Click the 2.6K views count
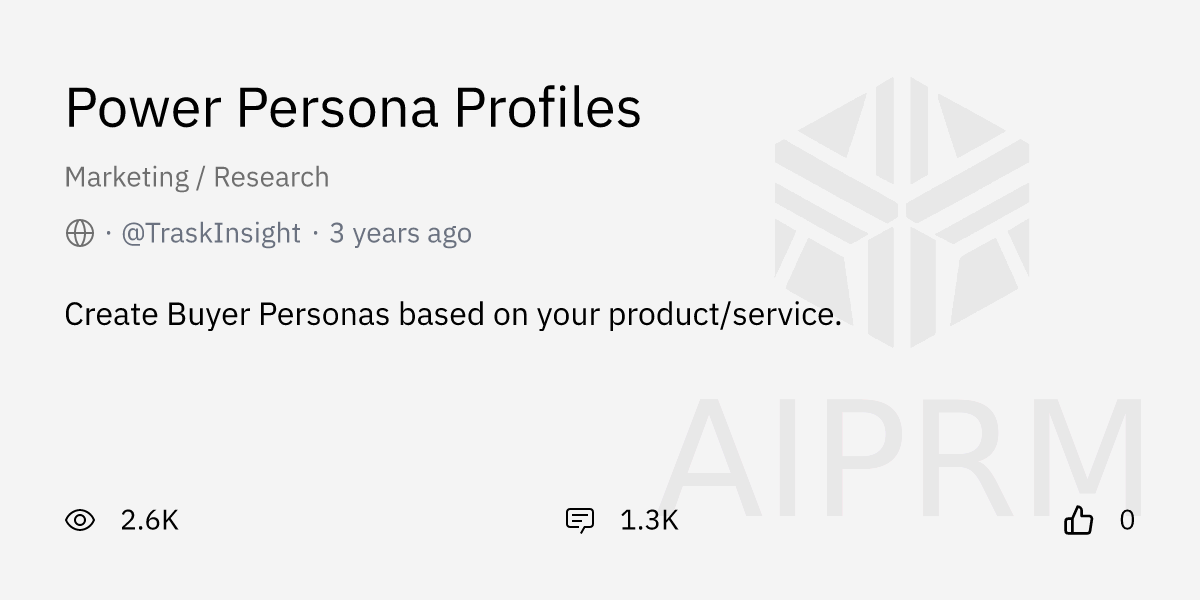The image size is (1200, 600). pos(149,520)
